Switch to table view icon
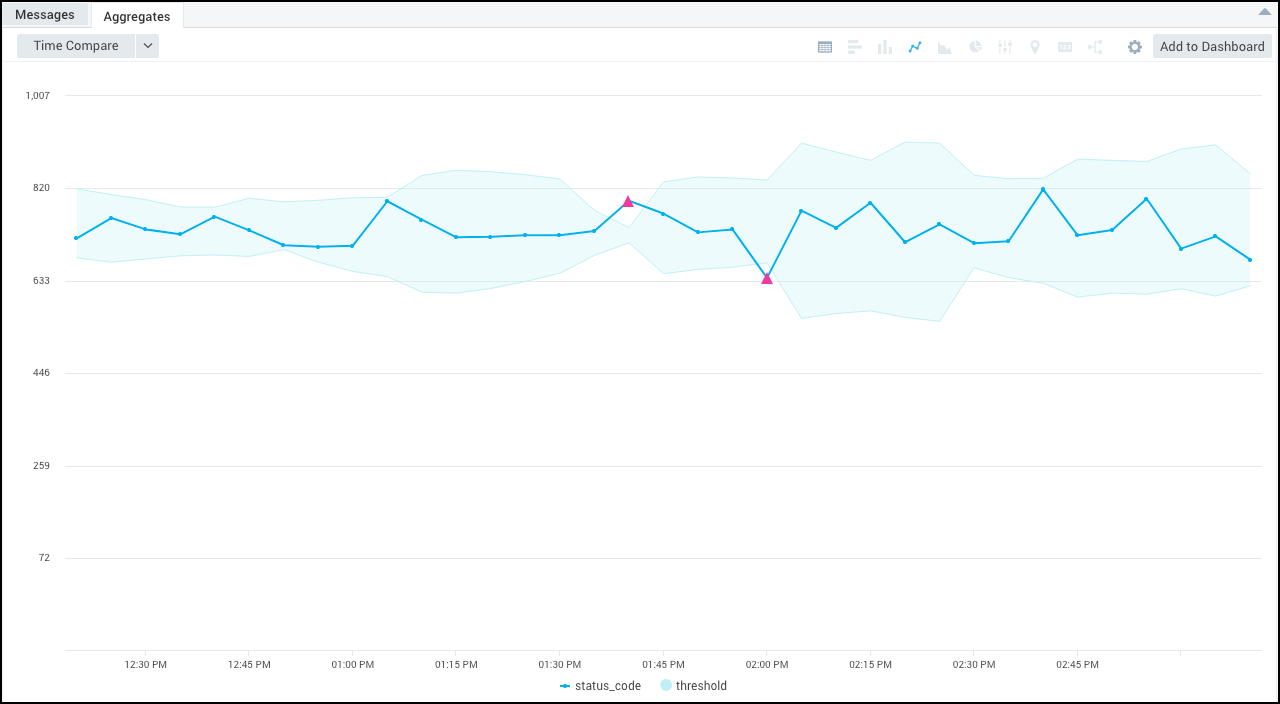Screen dimensions: 1280x704 (825, 47)
